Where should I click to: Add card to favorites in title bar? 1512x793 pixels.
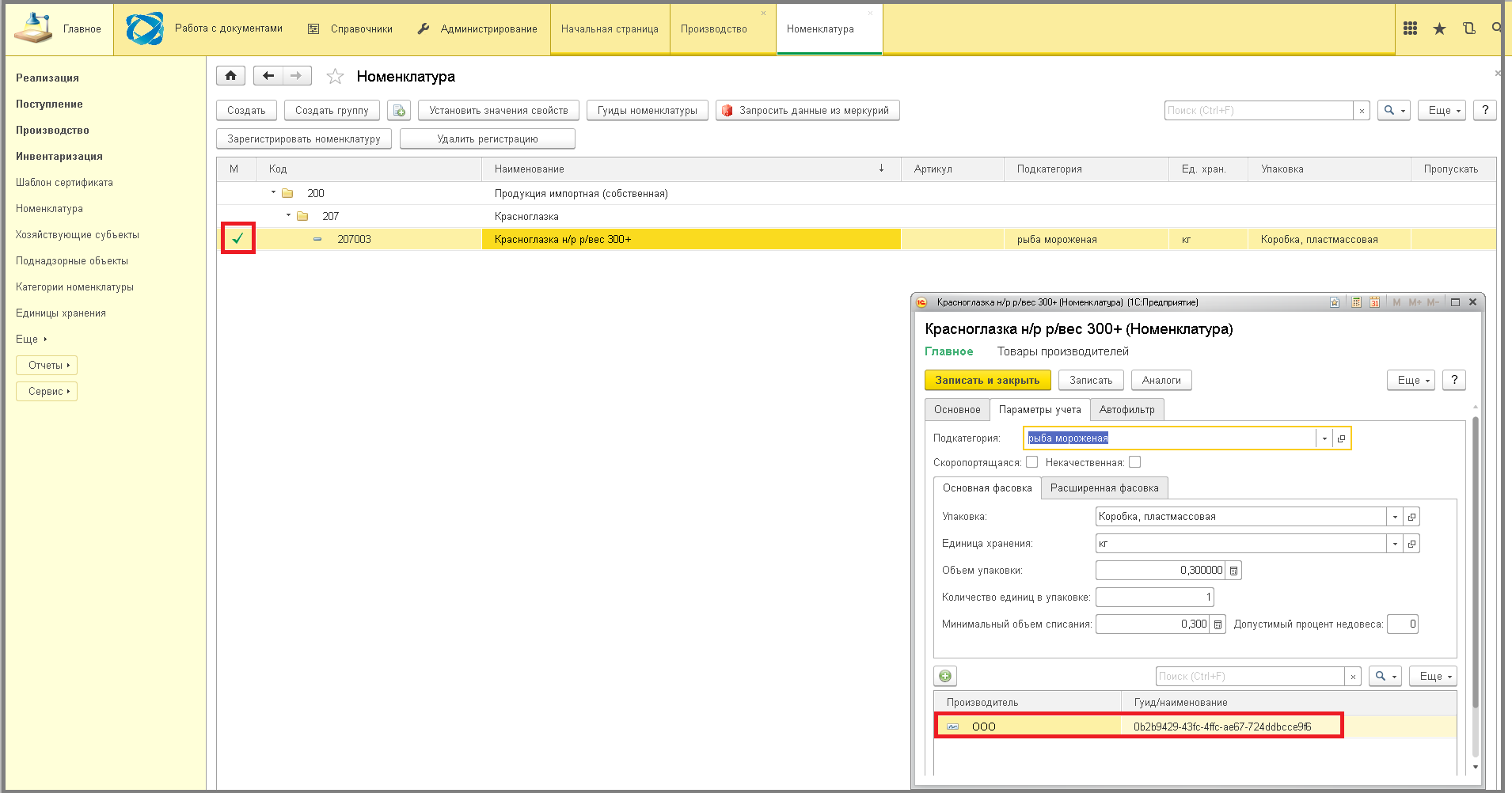[x=1335, y=302]
